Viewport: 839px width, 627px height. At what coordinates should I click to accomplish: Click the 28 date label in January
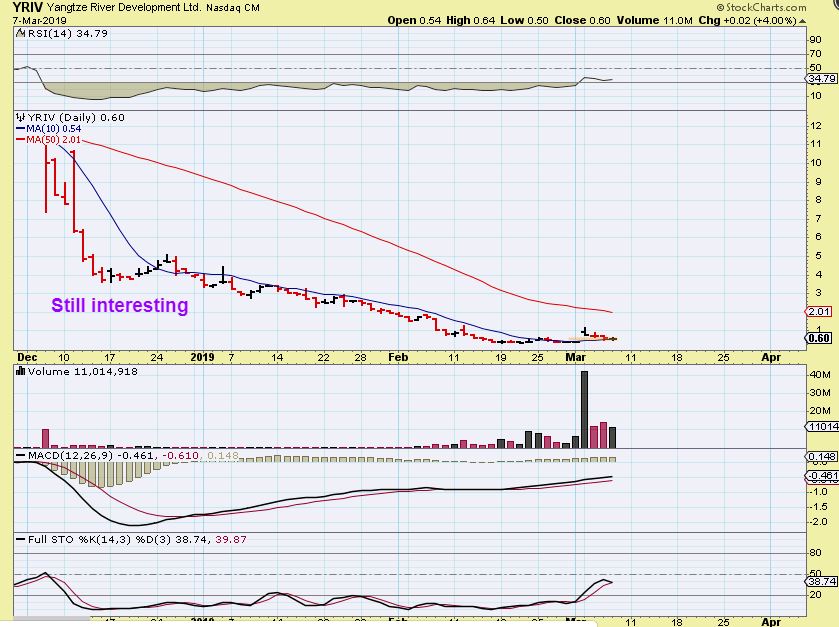click(361, 357)
